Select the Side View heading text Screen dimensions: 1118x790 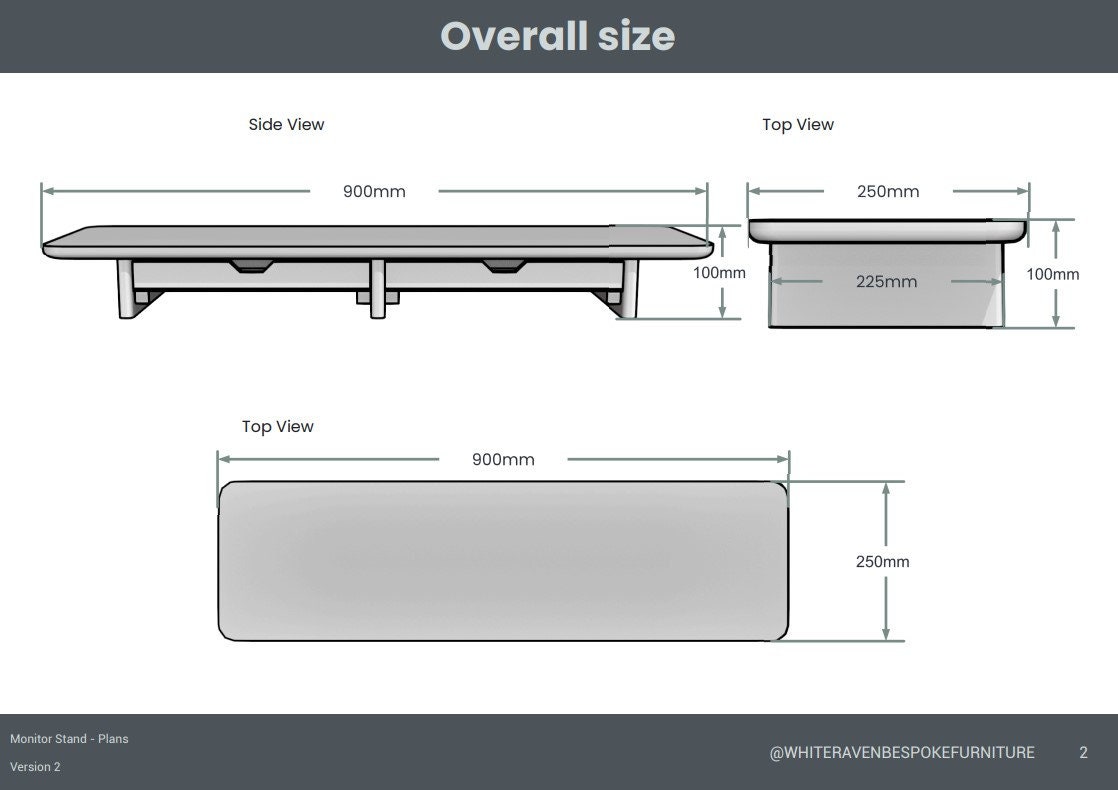click(x=286, y=124)
